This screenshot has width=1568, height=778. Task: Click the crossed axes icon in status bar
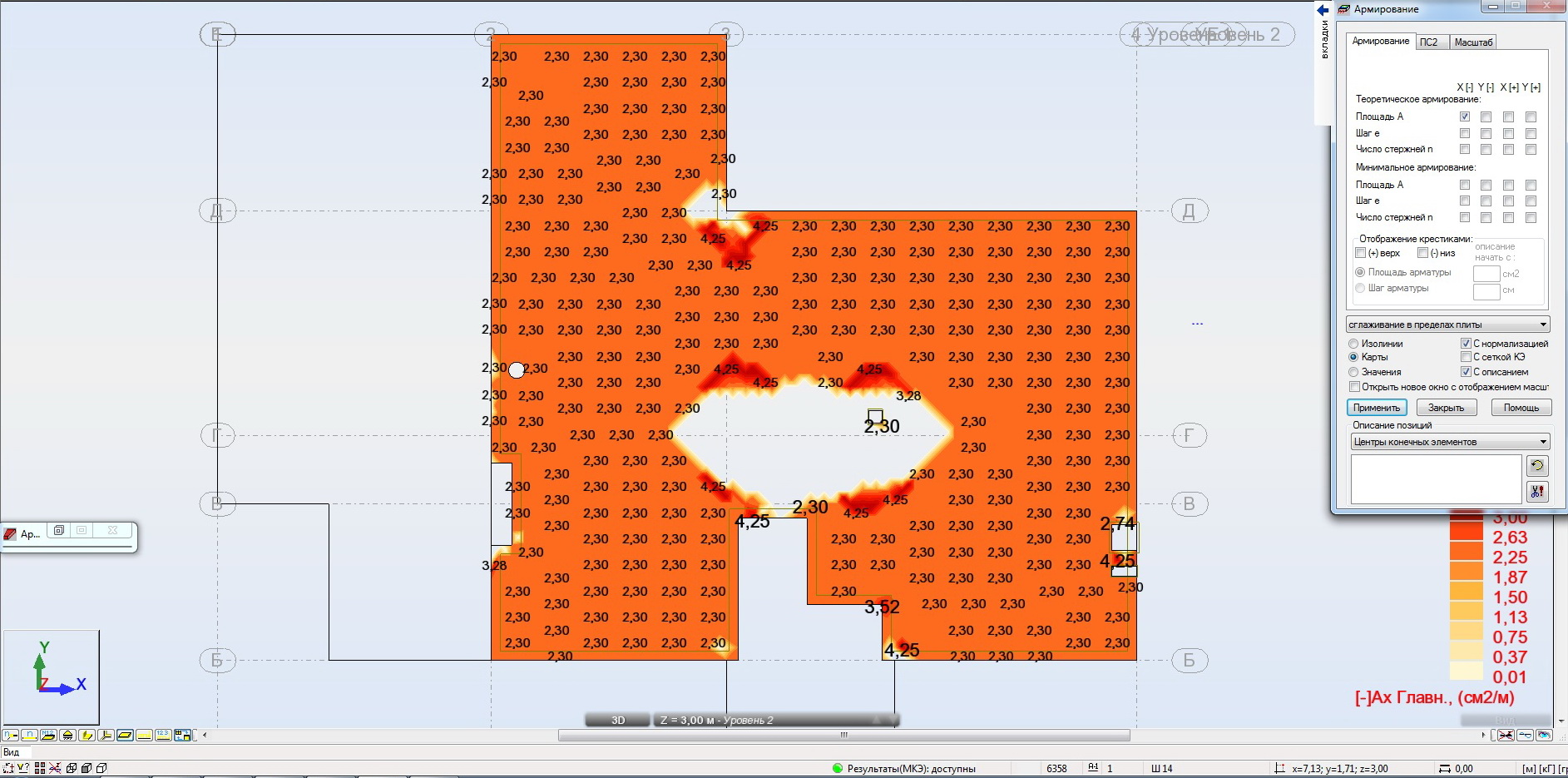click(x=55, y=768)
